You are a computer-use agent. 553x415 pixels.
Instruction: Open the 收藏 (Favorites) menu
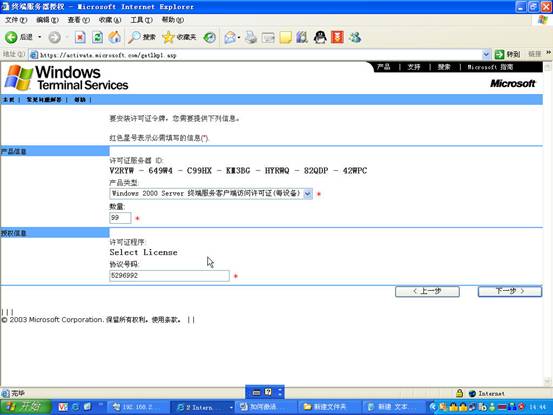110,20
